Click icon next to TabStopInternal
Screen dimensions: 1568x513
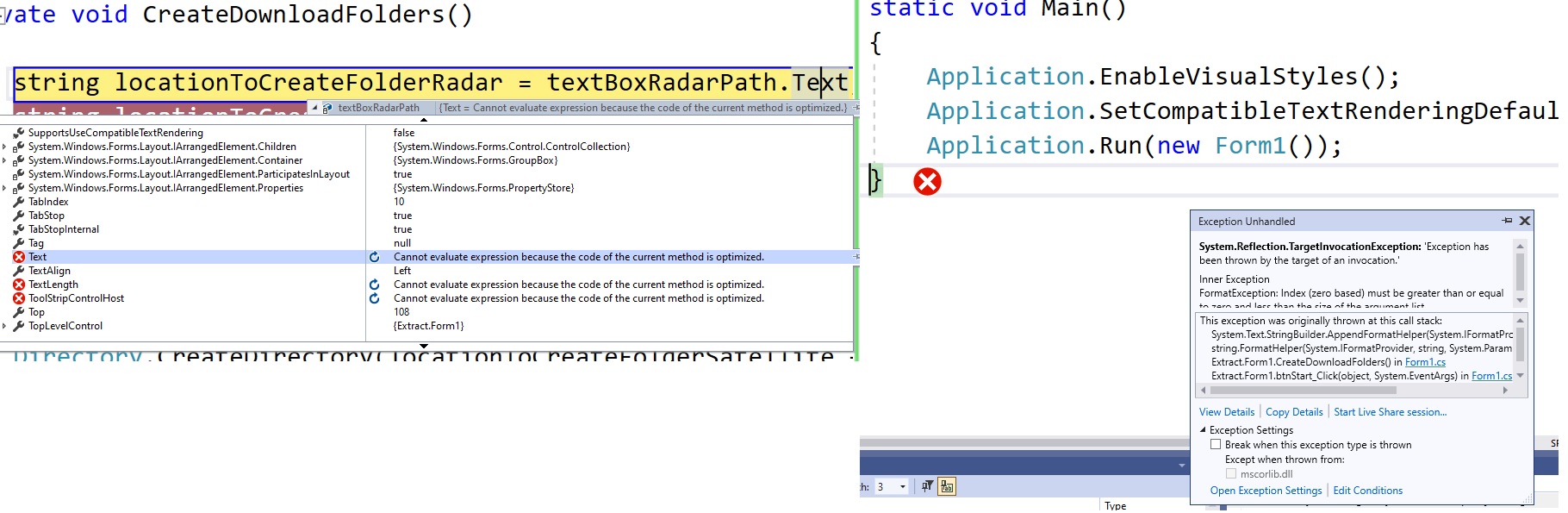tap(19, 229)
